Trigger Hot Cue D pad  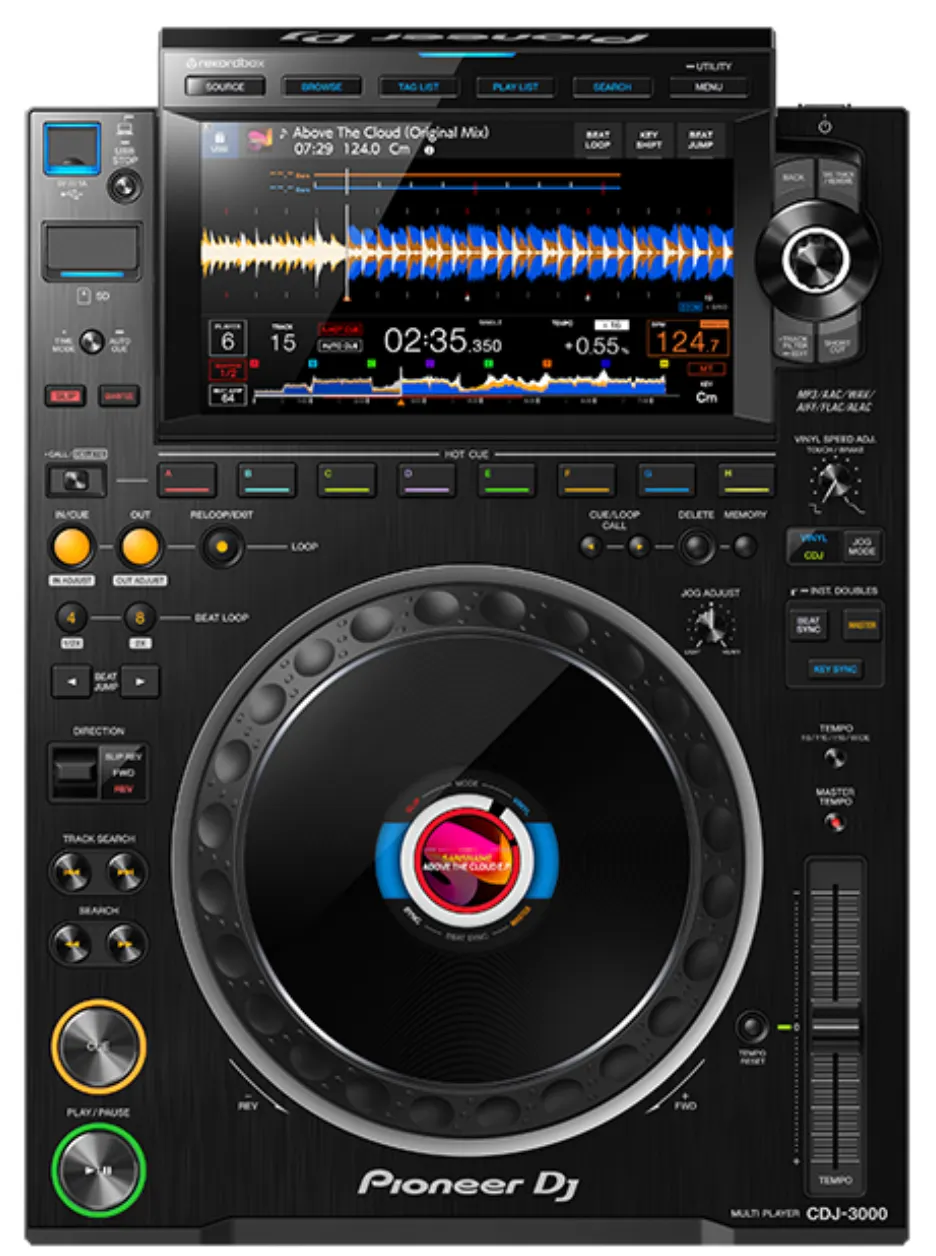[427, 480]
